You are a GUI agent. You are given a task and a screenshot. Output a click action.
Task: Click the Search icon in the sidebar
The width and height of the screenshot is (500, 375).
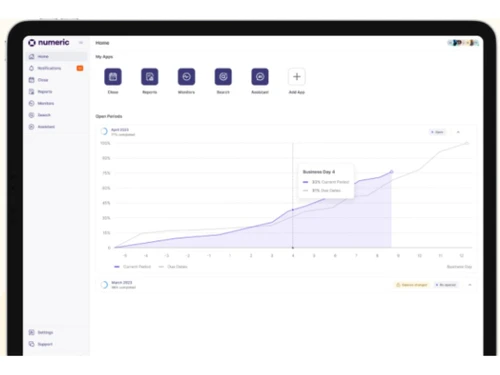32,115
